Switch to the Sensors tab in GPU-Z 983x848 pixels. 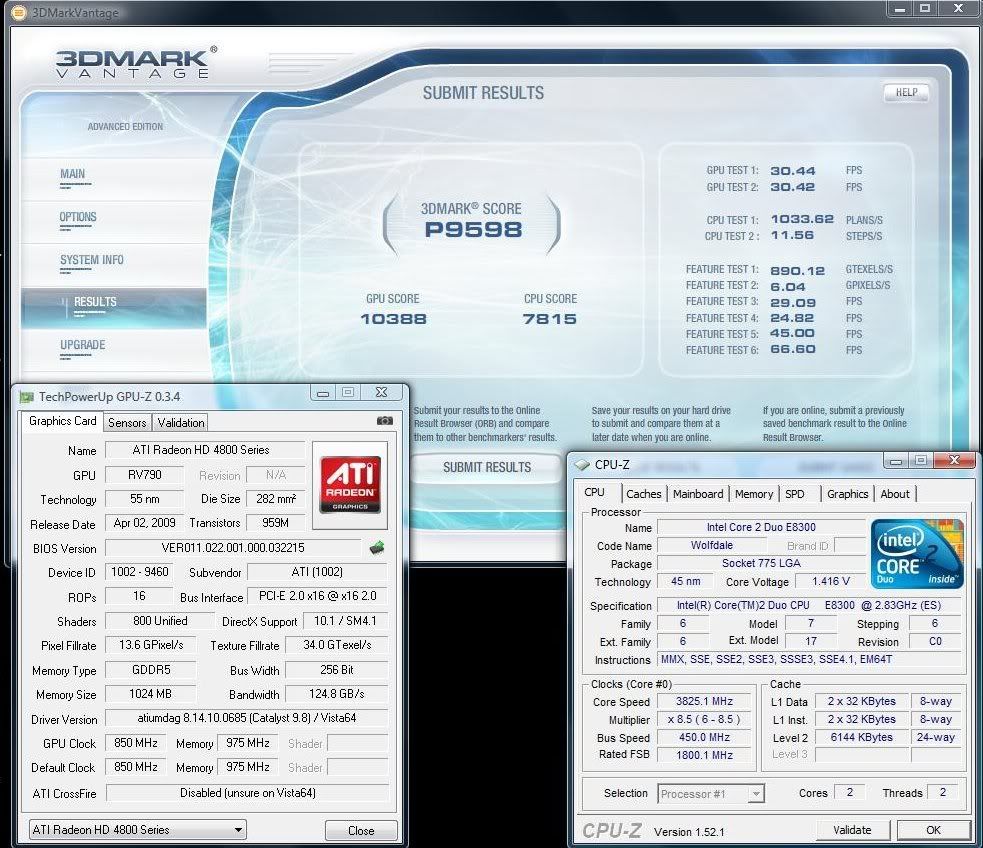(127, 422)
